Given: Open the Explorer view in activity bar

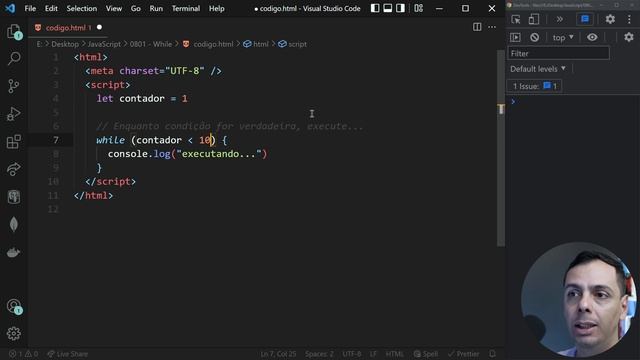Looking at the screenshot, I should tap(14, 31).
